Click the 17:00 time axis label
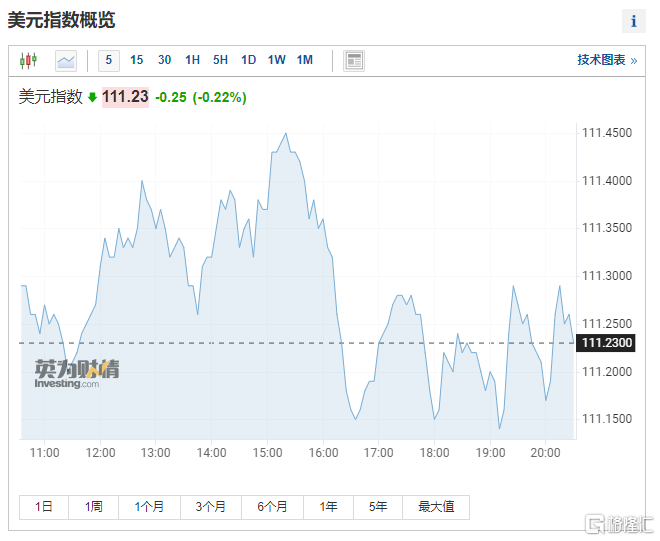The width and height of the screenshot is (660, 541). point(378,453)
